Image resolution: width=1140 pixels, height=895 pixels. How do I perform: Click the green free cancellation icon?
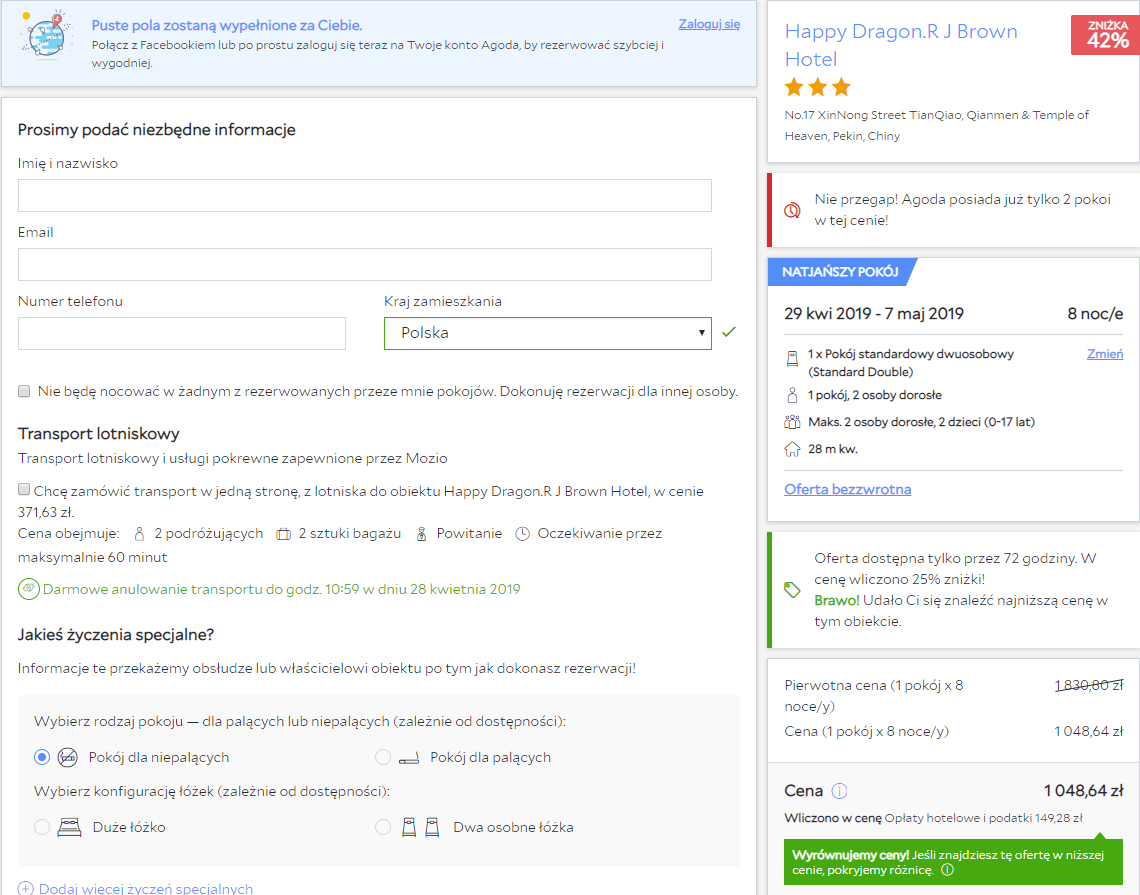click(x=28, y=589)
